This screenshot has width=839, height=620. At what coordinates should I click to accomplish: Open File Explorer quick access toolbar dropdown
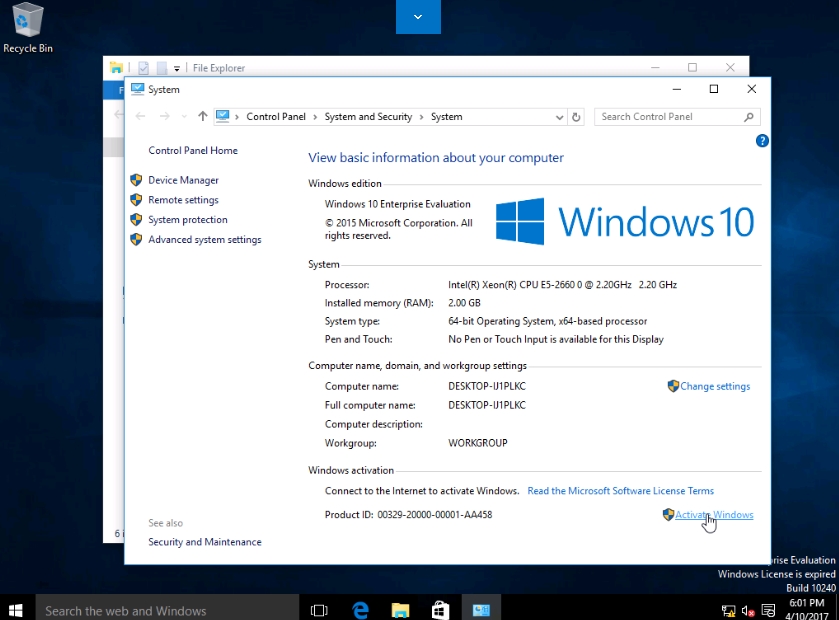pos(177,68)
